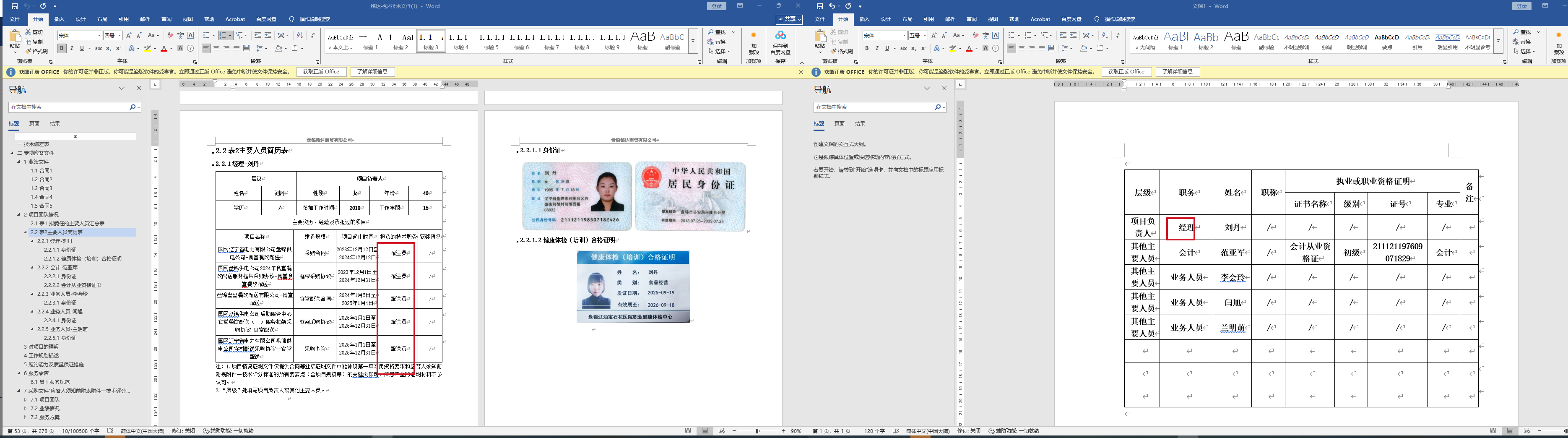Click the Cut (剪切) icon in the left window
Viewport: 1568px width, 438px height.
coord(34,32)
